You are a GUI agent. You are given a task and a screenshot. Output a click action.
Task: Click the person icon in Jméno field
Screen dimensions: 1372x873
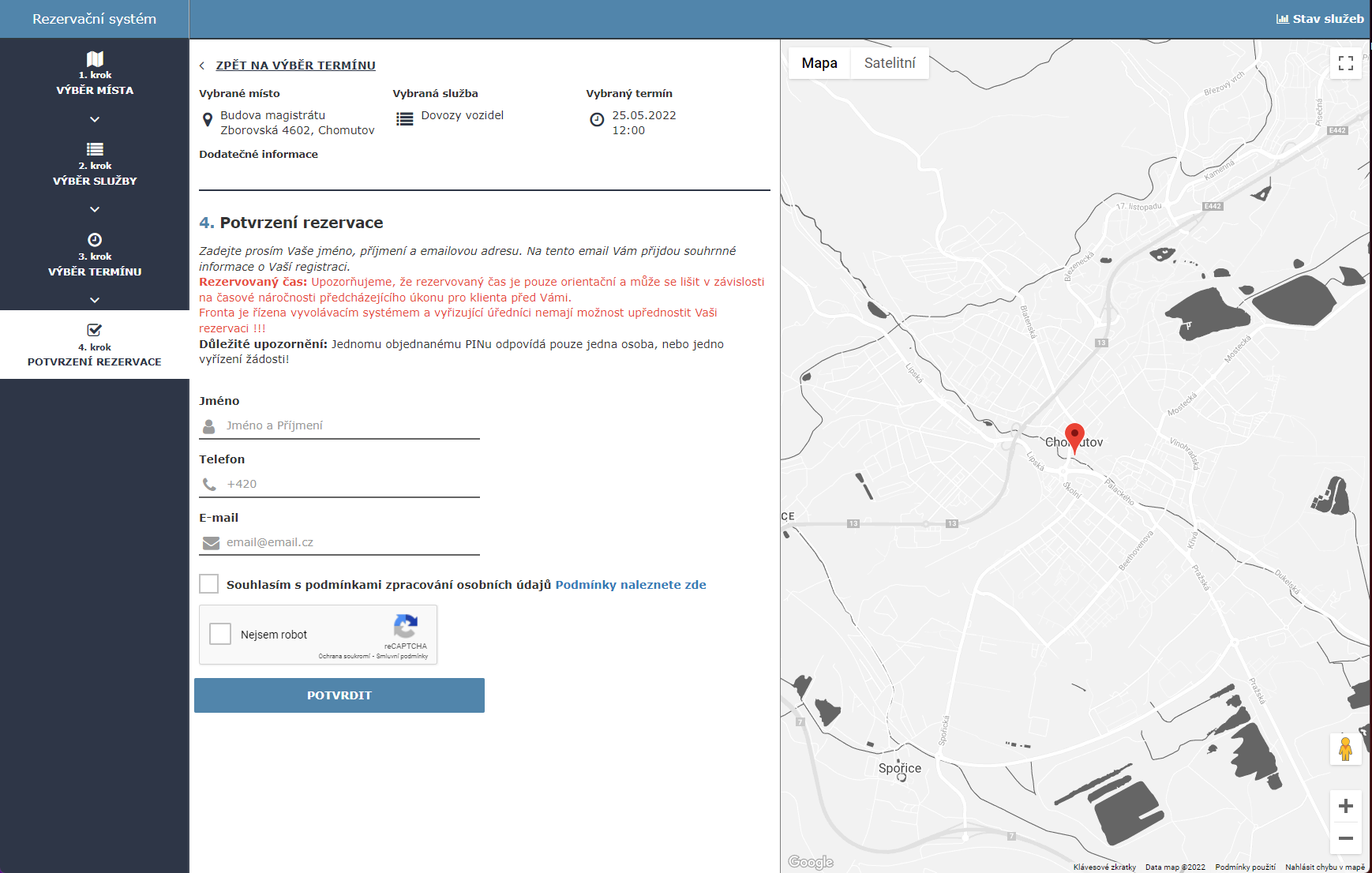click(x=209, y=426)
